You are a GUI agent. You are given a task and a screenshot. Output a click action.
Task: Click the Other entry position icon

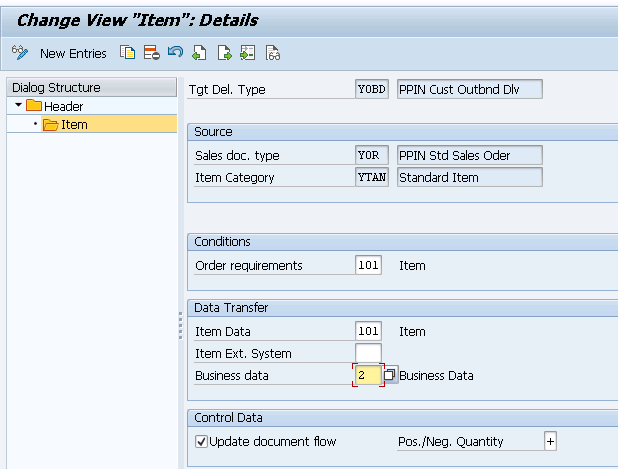[x=248, y=52]
